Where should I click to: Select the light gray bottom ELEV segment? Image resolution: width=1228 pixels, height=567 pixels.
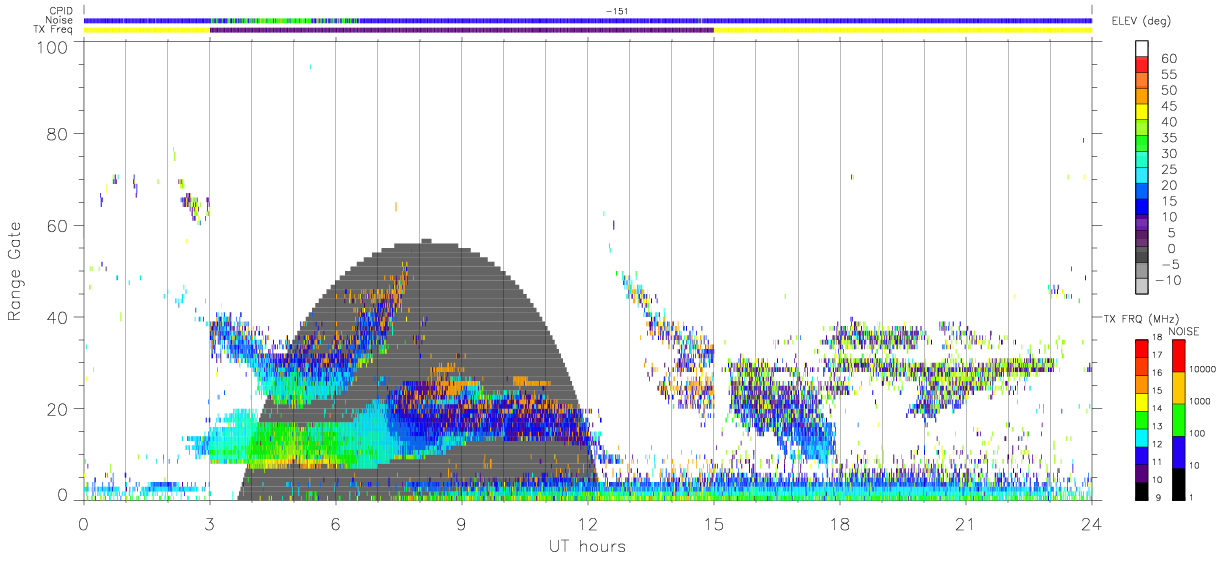(1141, 288)
